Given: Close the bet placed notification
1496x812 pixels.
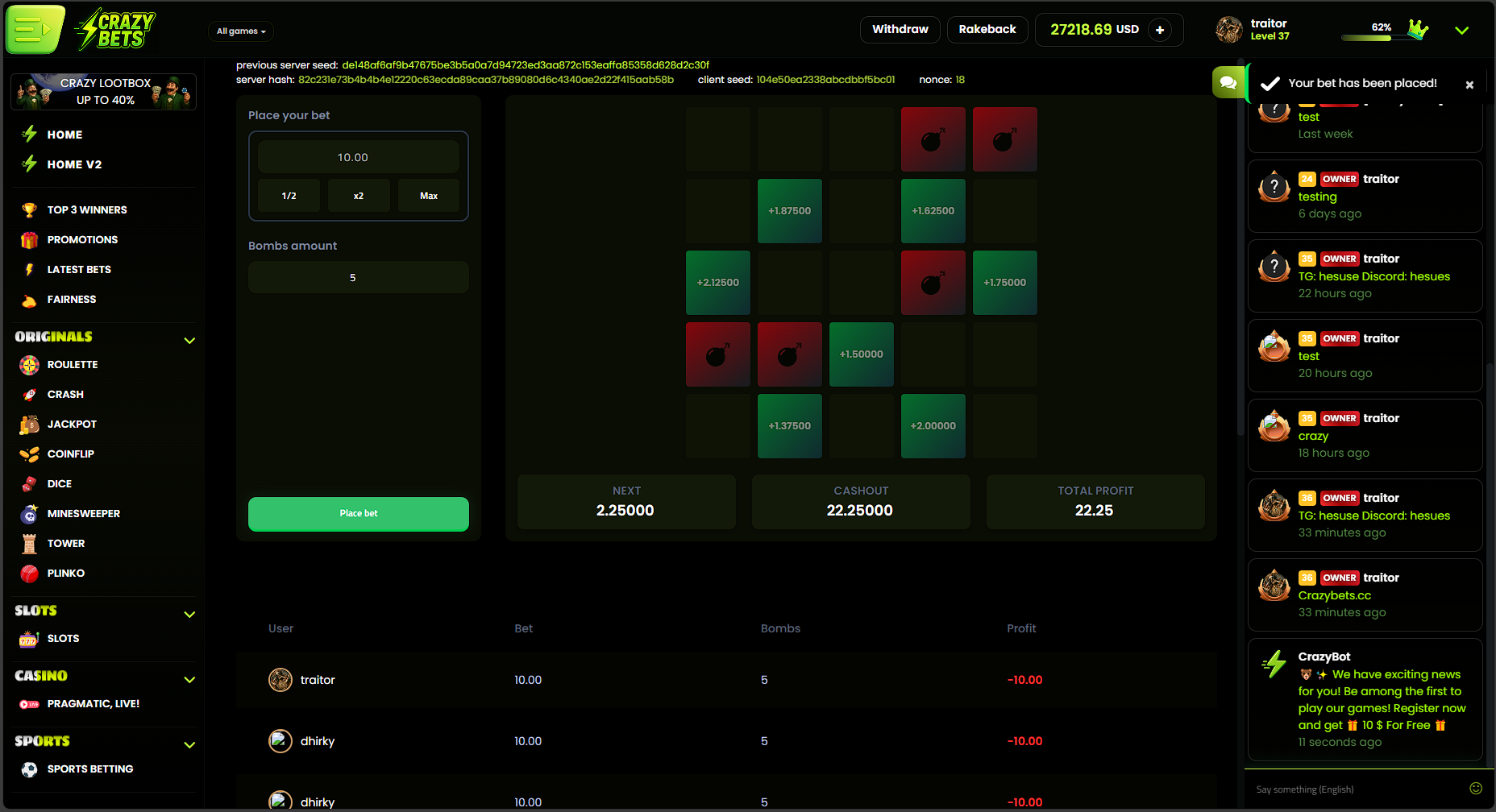Looking at the screenshot, I should [x=1469, y=85].
